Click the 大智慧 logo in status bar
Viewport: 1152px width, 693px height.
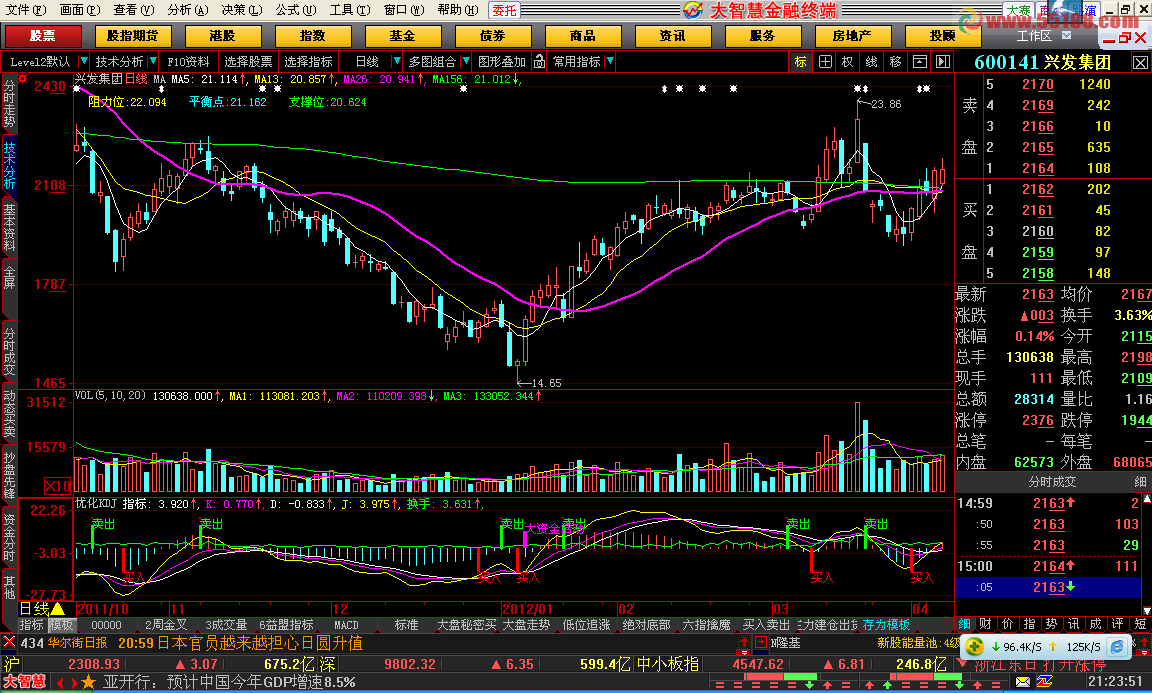(x=24, y=683)
